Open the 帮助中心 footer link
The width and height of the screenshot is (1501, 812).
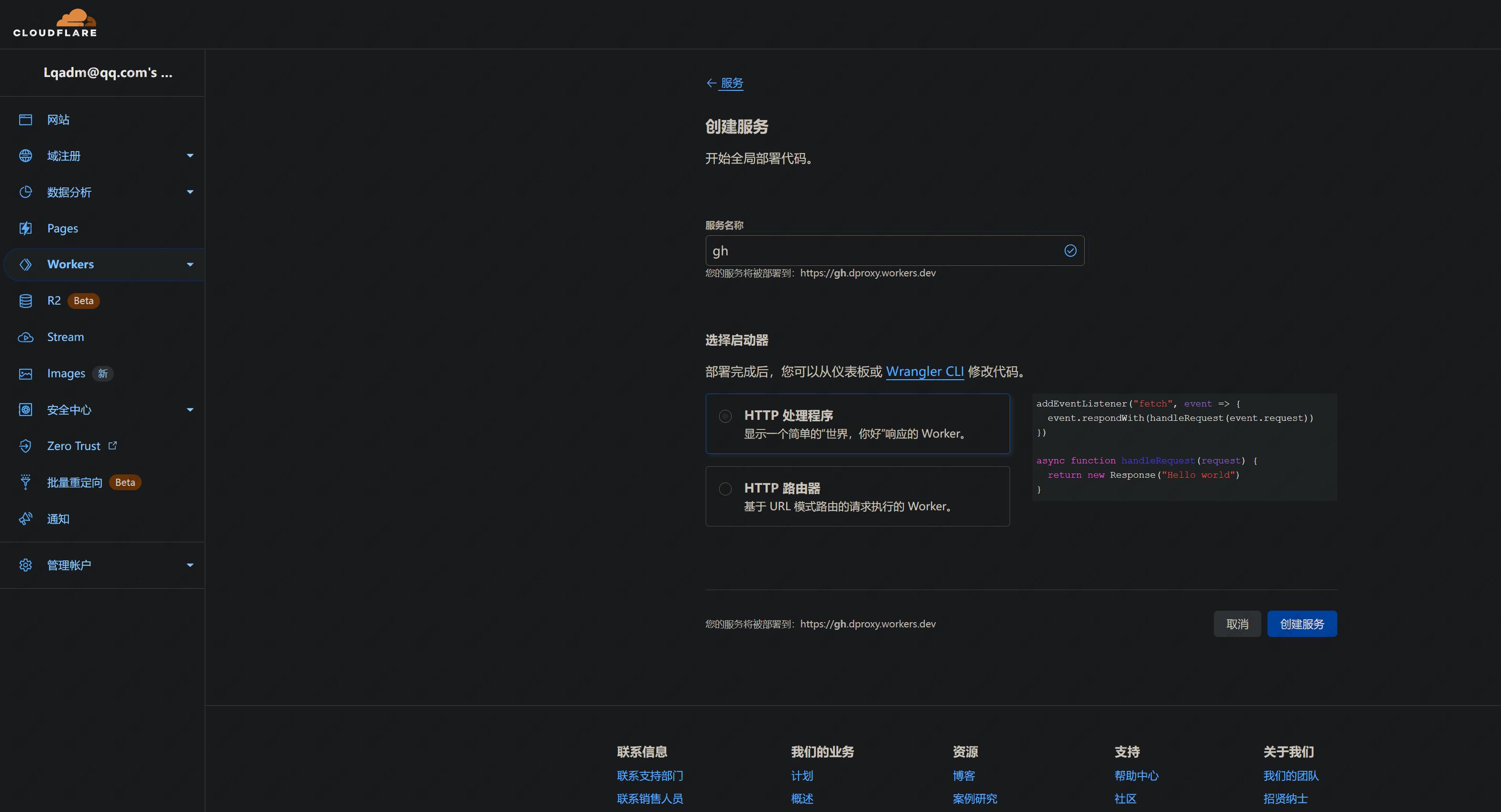pyautogui.click(x=1136, y=776)
